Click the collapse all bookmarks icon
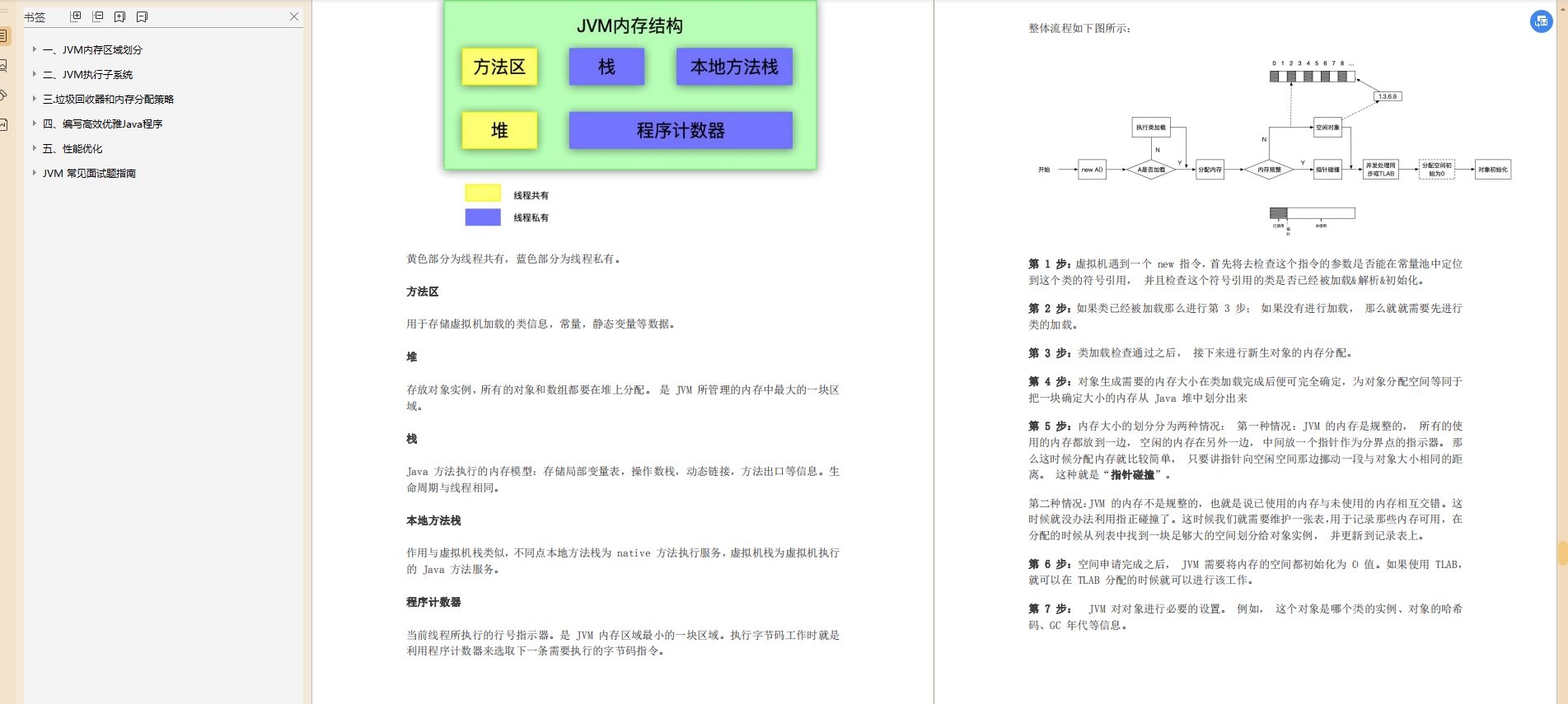The height and width of the screenshot is (704, 1568). 98,16
